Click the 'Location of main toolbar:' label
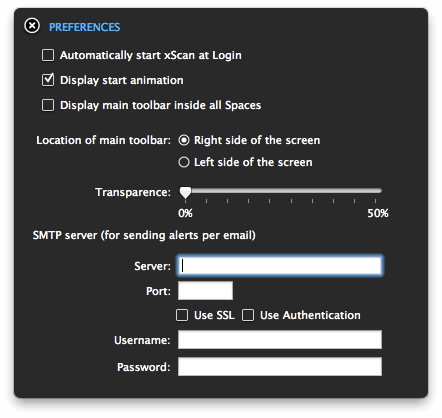The height and width of the screenshot is (418, 442). pyautogui.click(x=103, y=140)
